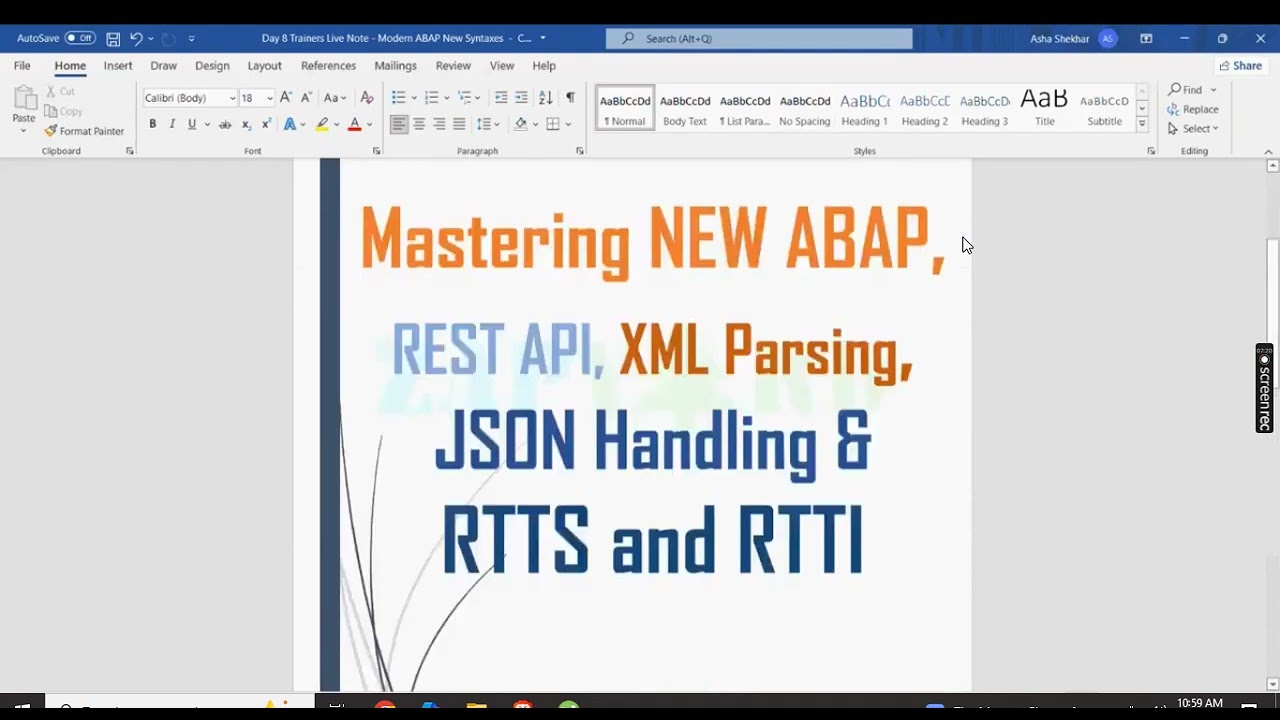The width and height of the screenshot is (1280, 720).
Task: Open Paragraph dialog launcher
Action: click(580, 151)
